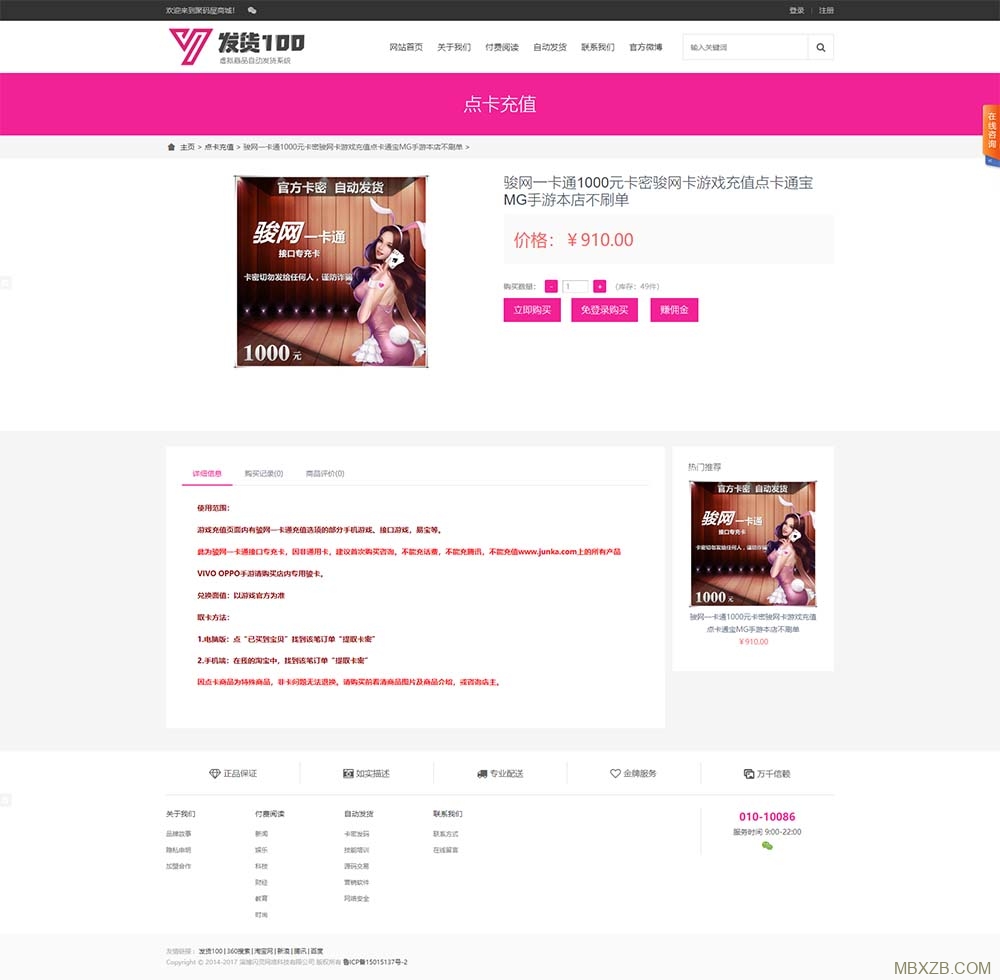Click the keyword search input box

click(745, 47)
